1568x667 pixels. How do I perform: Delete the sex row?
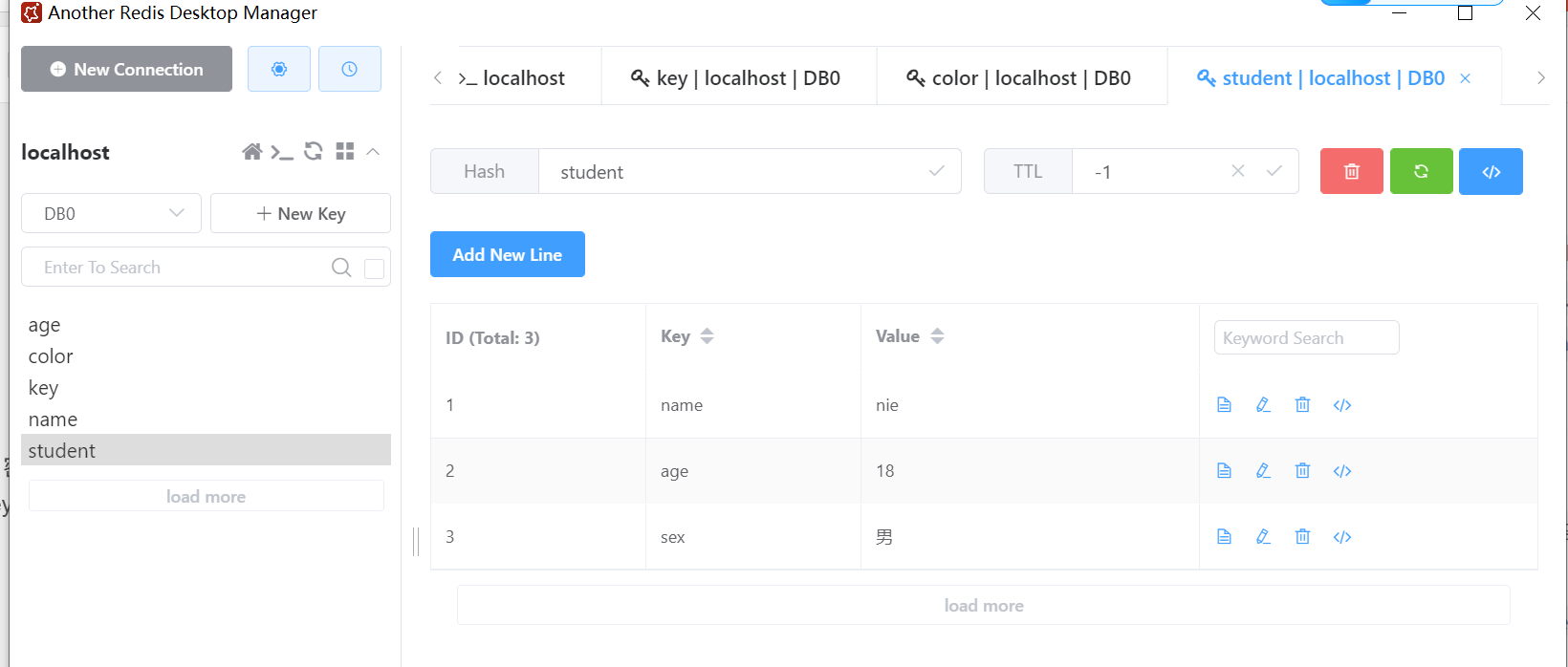coord(1302,537)
